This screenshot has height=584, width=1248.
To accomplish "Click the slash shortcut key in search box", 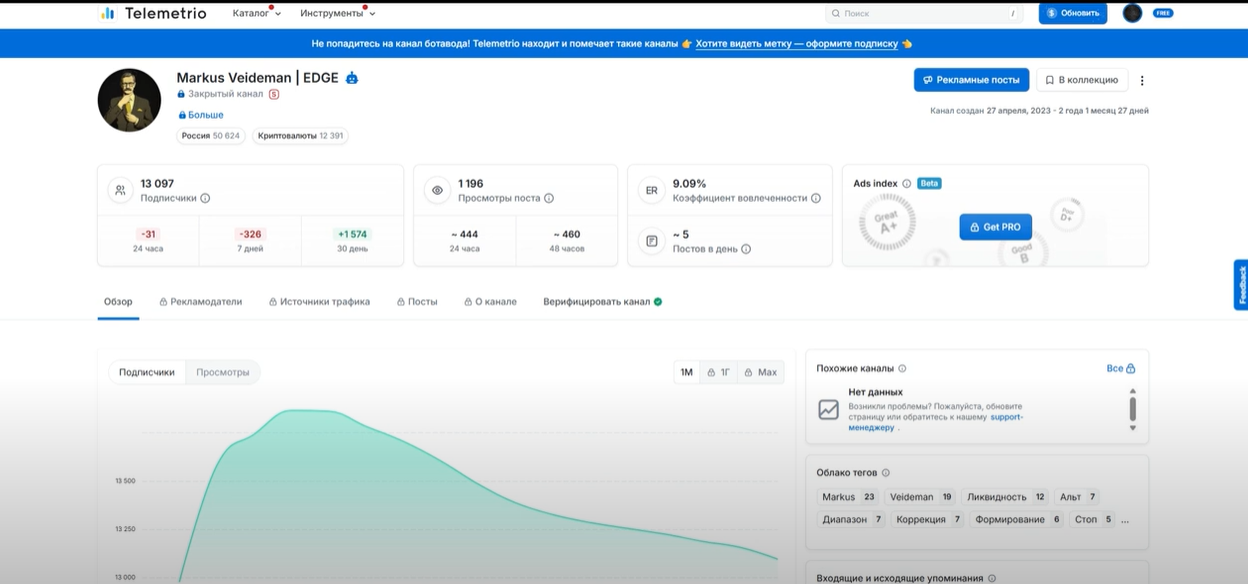I will (1013, 13).
